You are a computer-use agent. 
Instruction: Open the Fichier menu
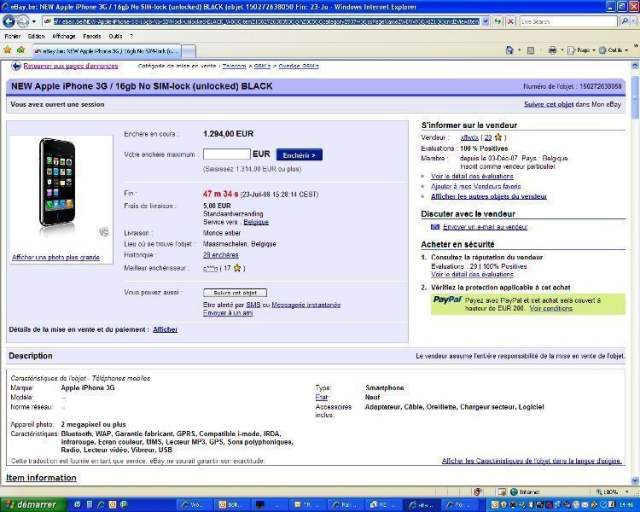click(x=12, y=35)
